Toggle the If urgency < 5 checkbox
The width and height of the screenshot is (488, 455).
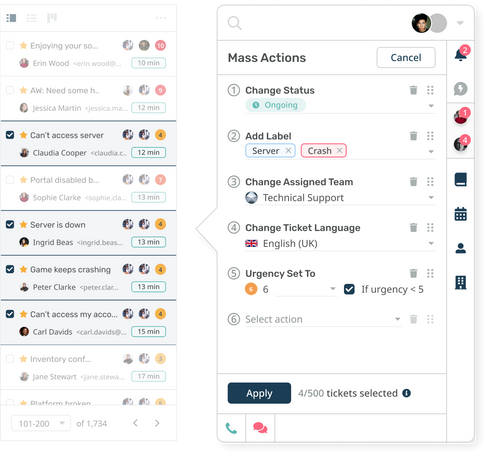(x=349, y=289)
